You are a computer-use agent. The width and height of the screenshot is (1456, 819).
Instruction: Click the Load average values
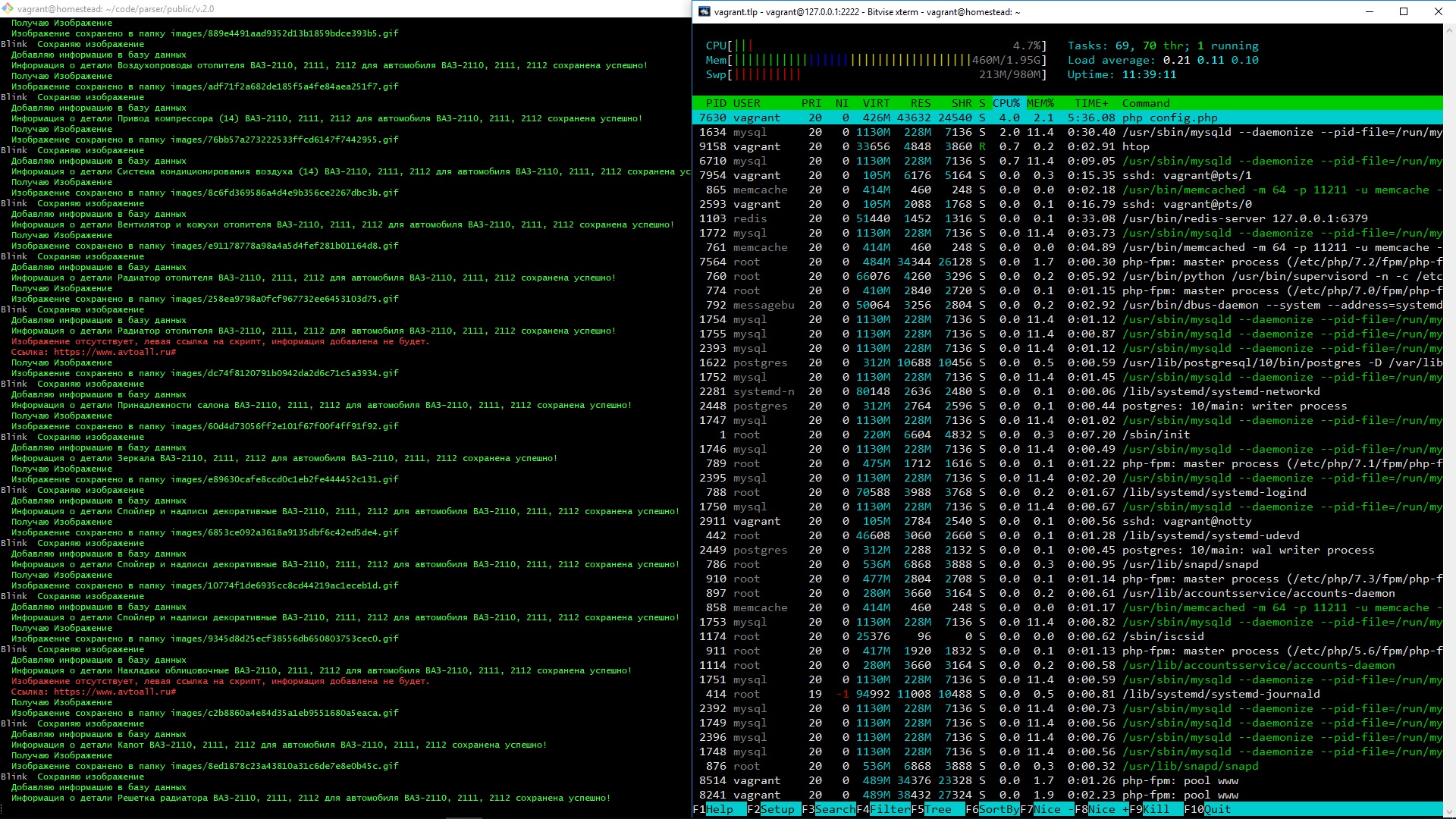(1210, 60)
